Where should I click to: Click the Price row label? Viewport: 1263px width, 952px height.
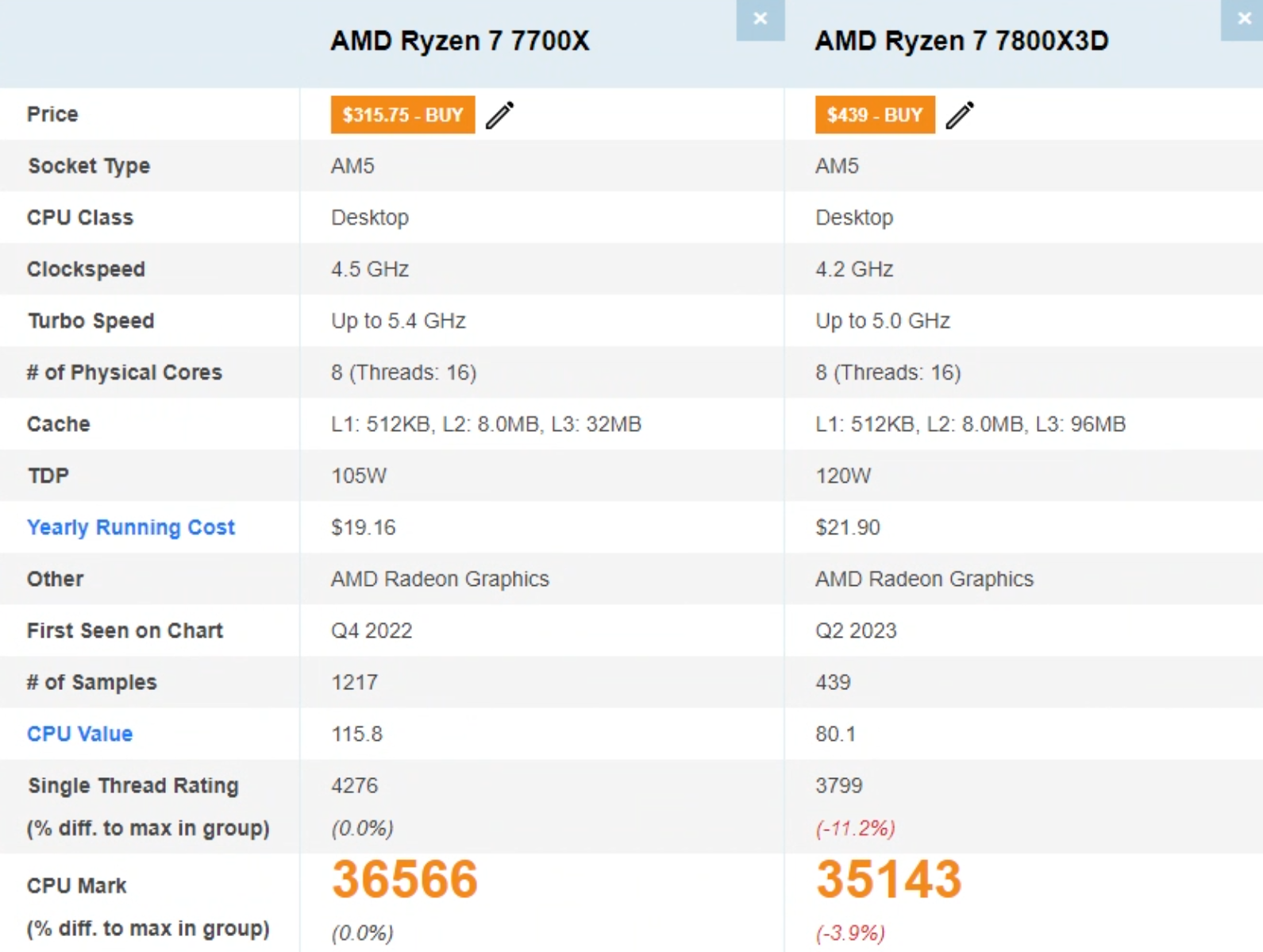tap(52, 114)
